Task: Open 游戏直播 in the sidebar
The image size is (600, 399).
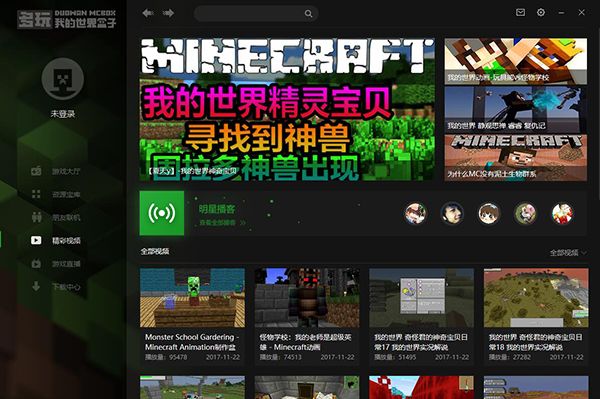Action: click(56, 264)
